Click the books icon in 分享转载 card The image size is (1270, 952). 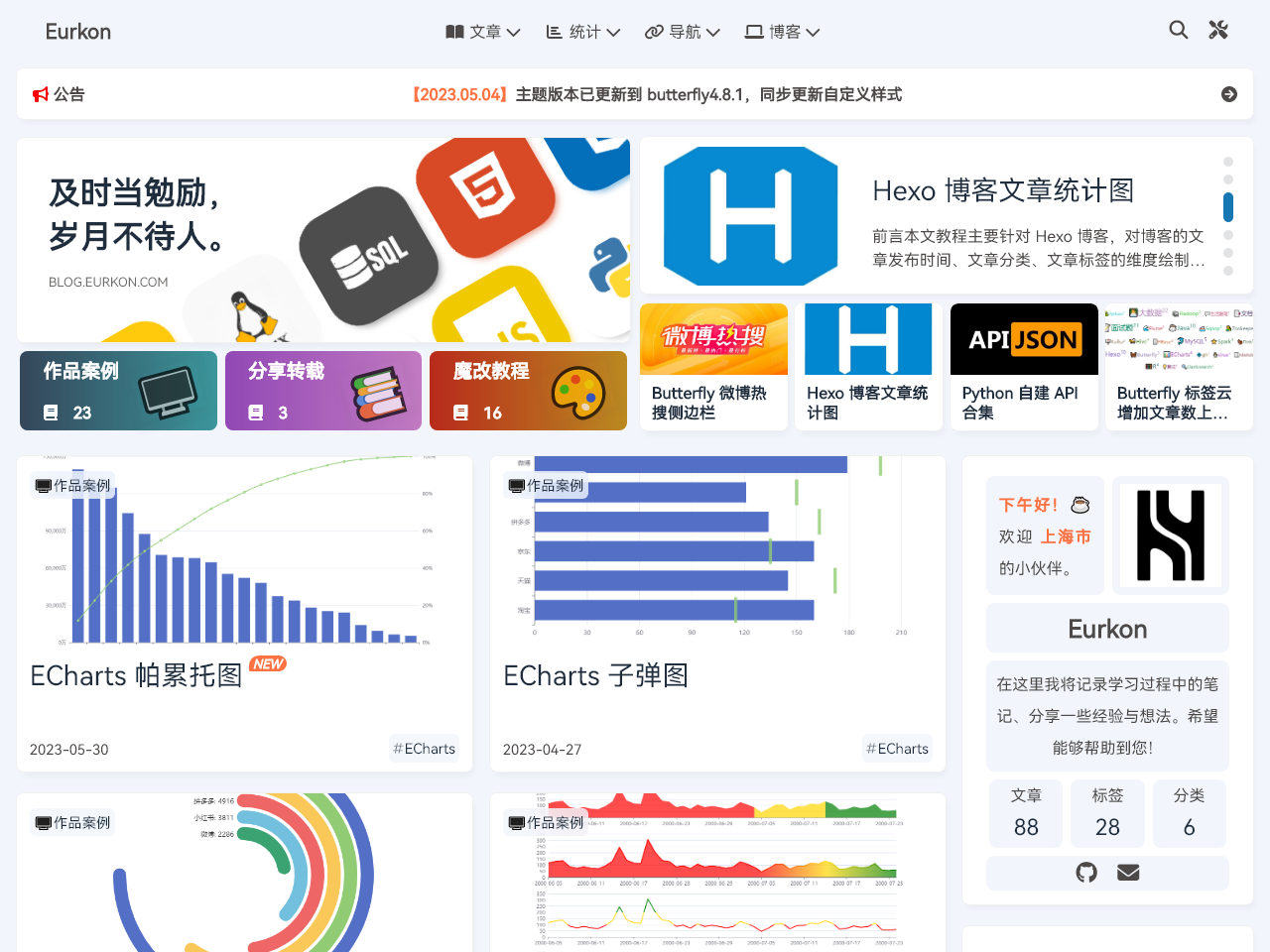coord(378,393)
